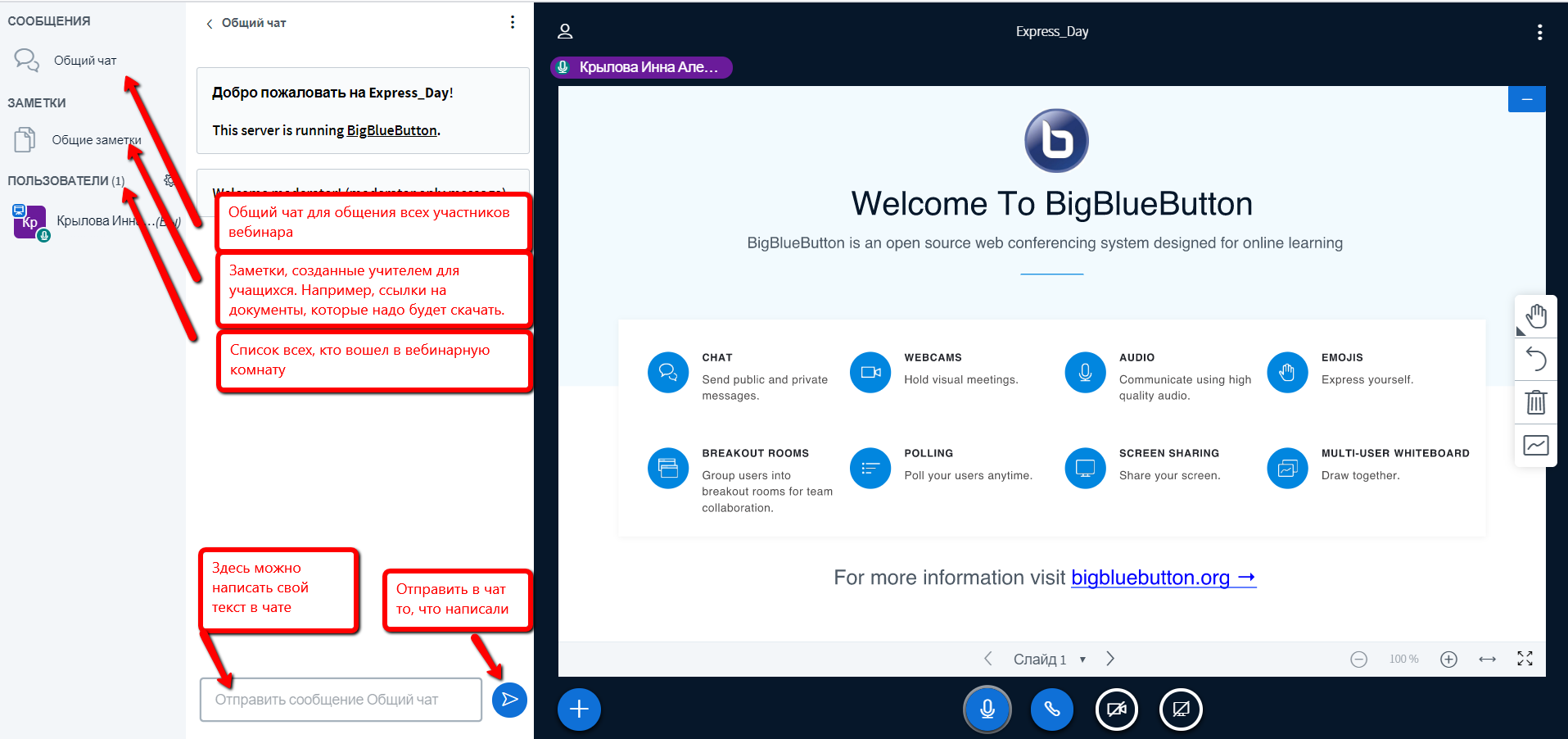Click the ПОЛЬЗОВАТЕЛИ (1) section header
The image size is (1568, 739).
pyautogui.click(x=66, y=181)
